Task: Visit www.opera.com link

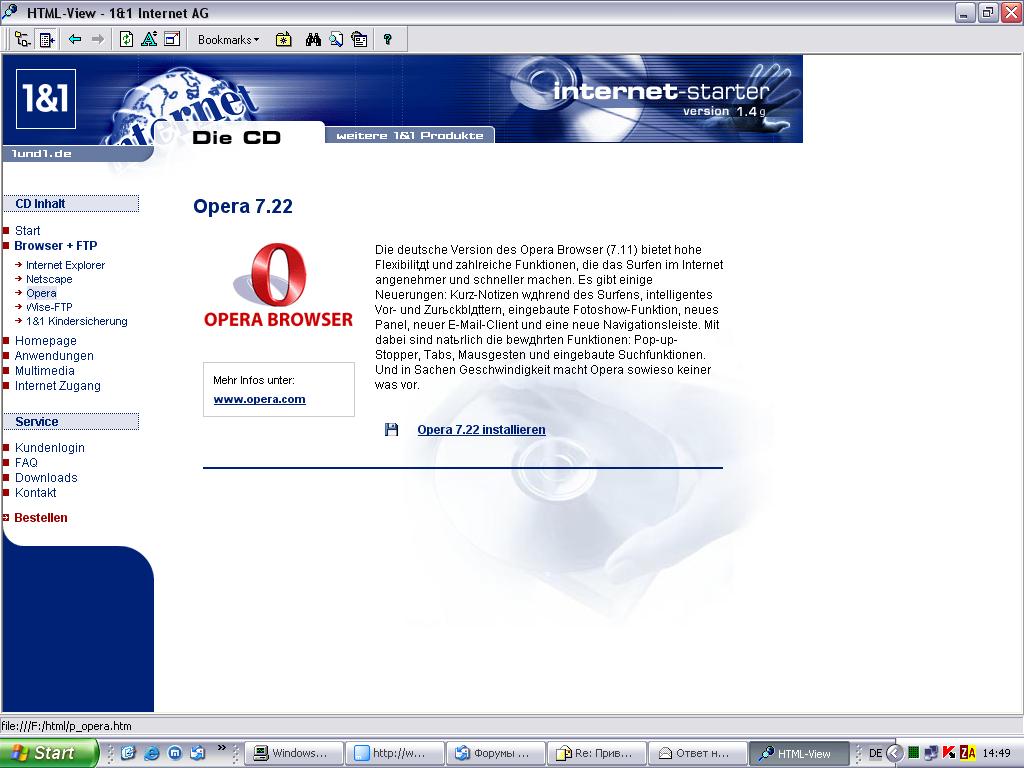Action: (259, 399)
